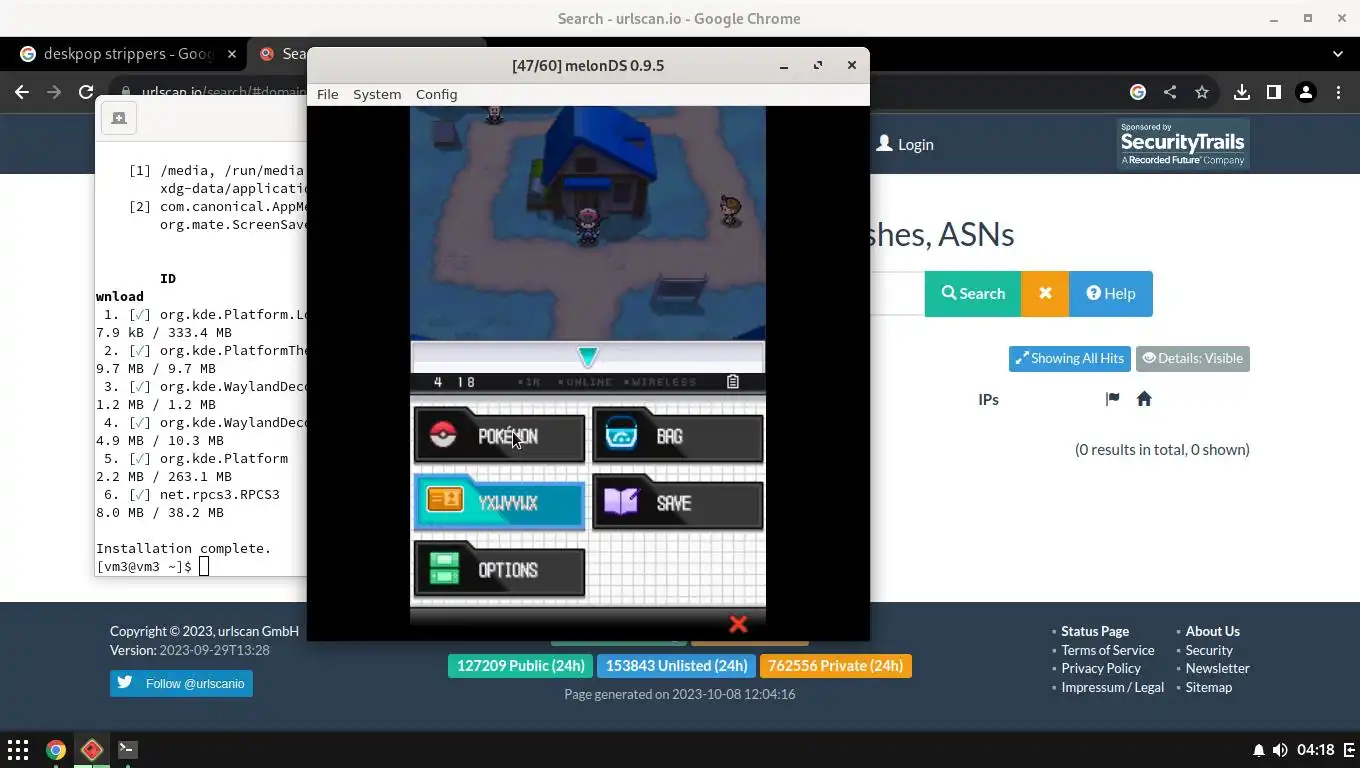Viewport: 1360px width, 768px height.
Task: Click the 127209 Public (24h) badge
Action: [520, 666]
